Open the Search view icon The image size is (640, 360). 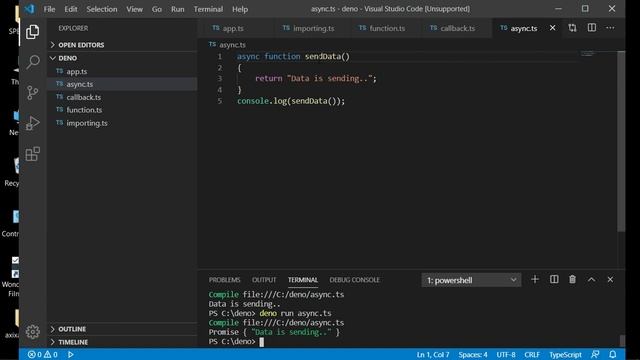(32, 62)
